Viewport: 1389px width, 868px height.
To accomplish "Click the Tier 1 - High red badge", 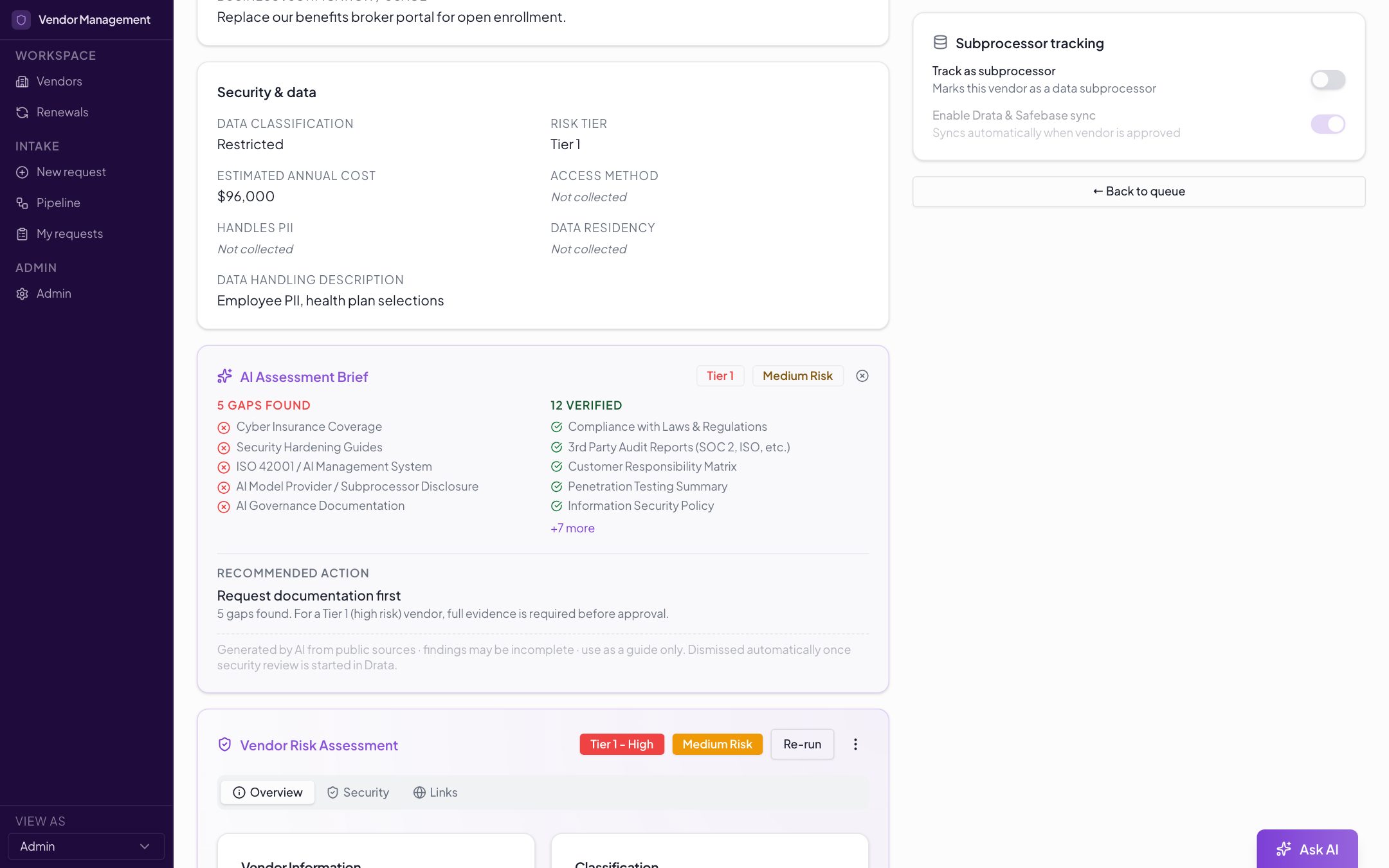I will [x=622, y=744].
